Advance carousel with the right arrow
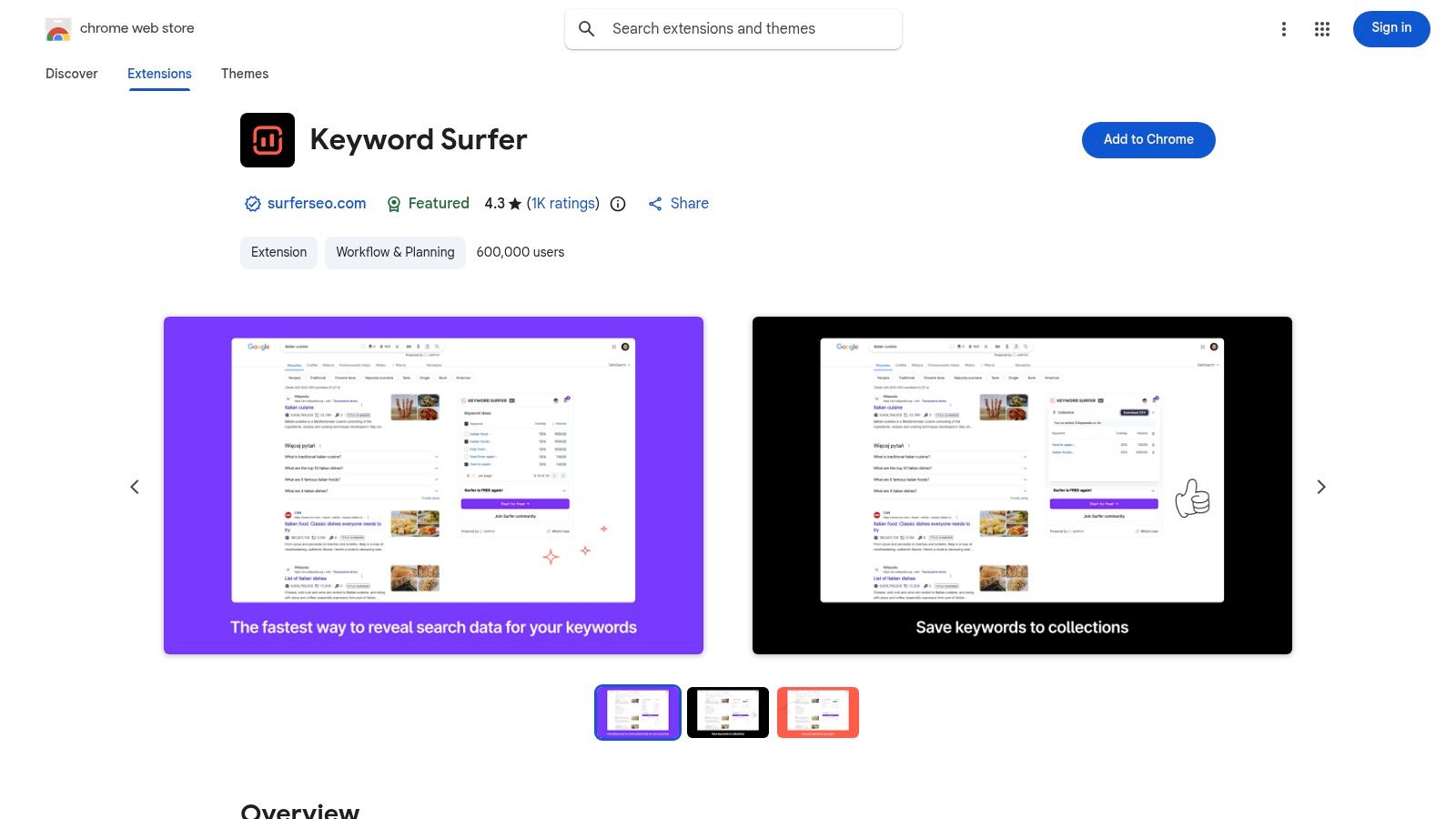The image size is (1456, 819). tap(1321, 486)
